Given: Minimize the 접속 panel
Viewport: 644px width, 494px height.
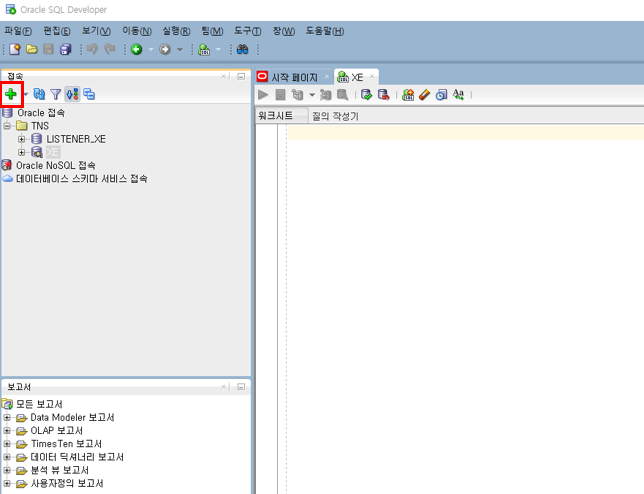Looking at the screenshot, I should [x=241, y=76].
